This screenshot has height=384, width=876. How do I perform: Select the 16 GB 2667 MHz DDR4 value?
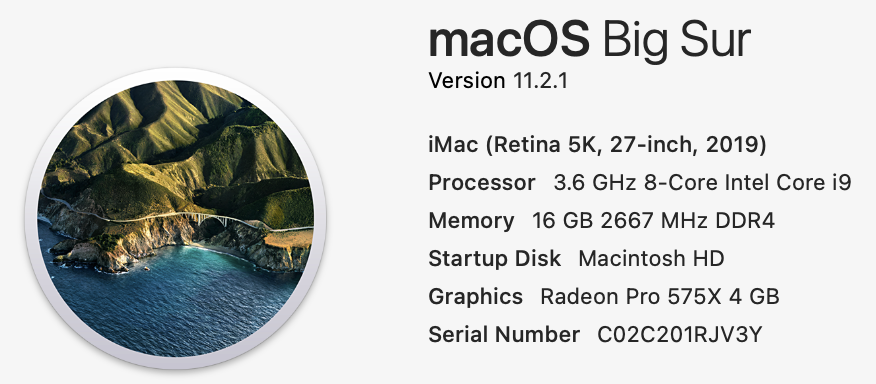(653, 221)
